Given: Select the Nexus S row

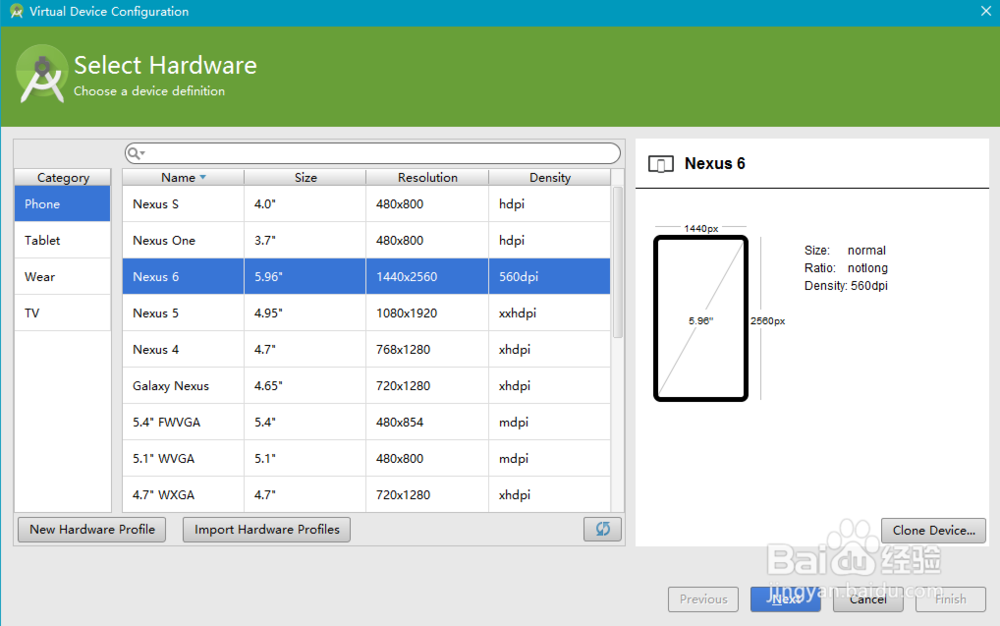Looking at the screenshot, I should [x=366, y=204].
